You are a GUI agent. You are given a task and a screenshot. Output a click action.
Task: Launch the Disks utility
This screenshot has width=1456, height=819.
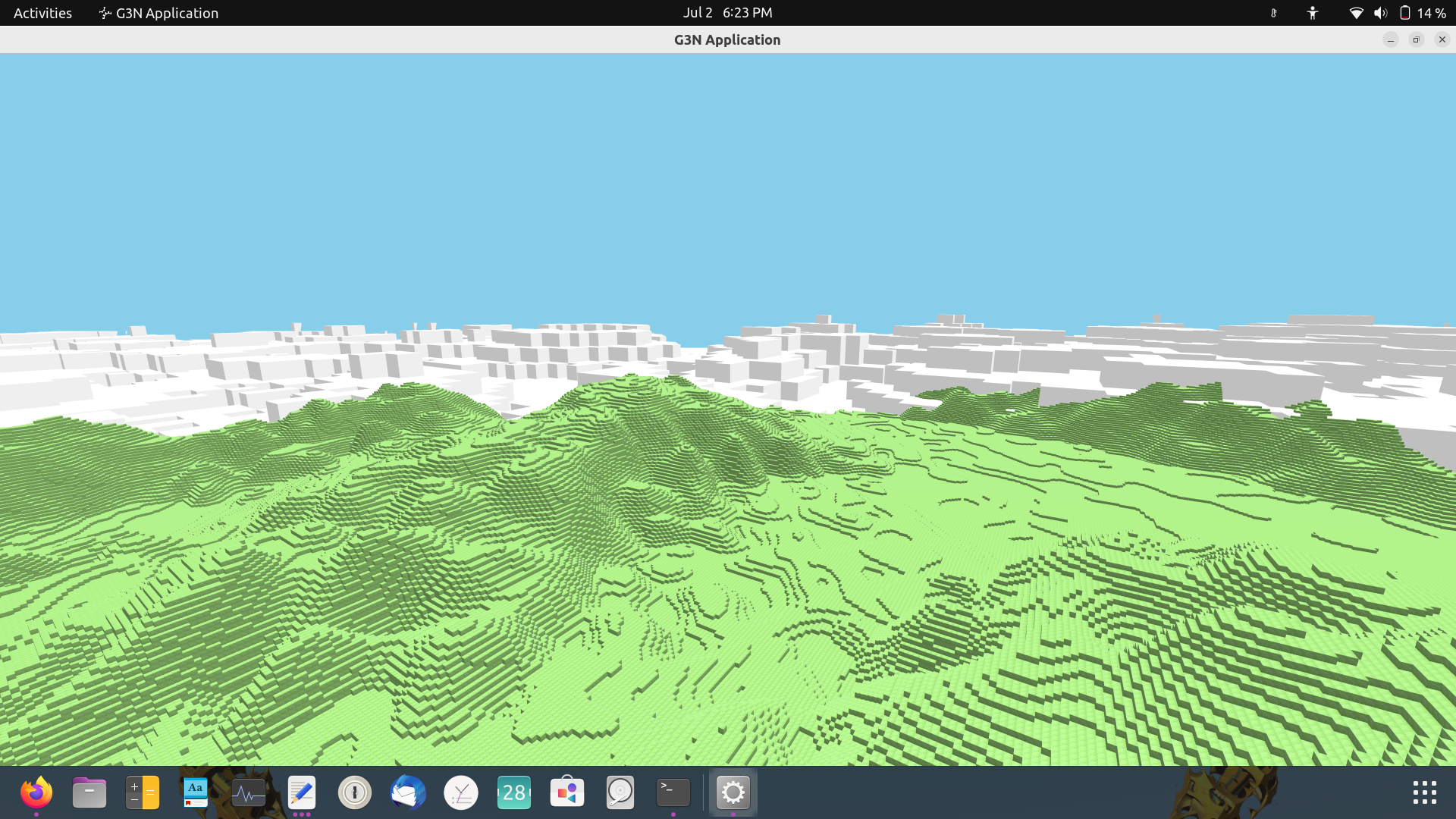[620, 793]
